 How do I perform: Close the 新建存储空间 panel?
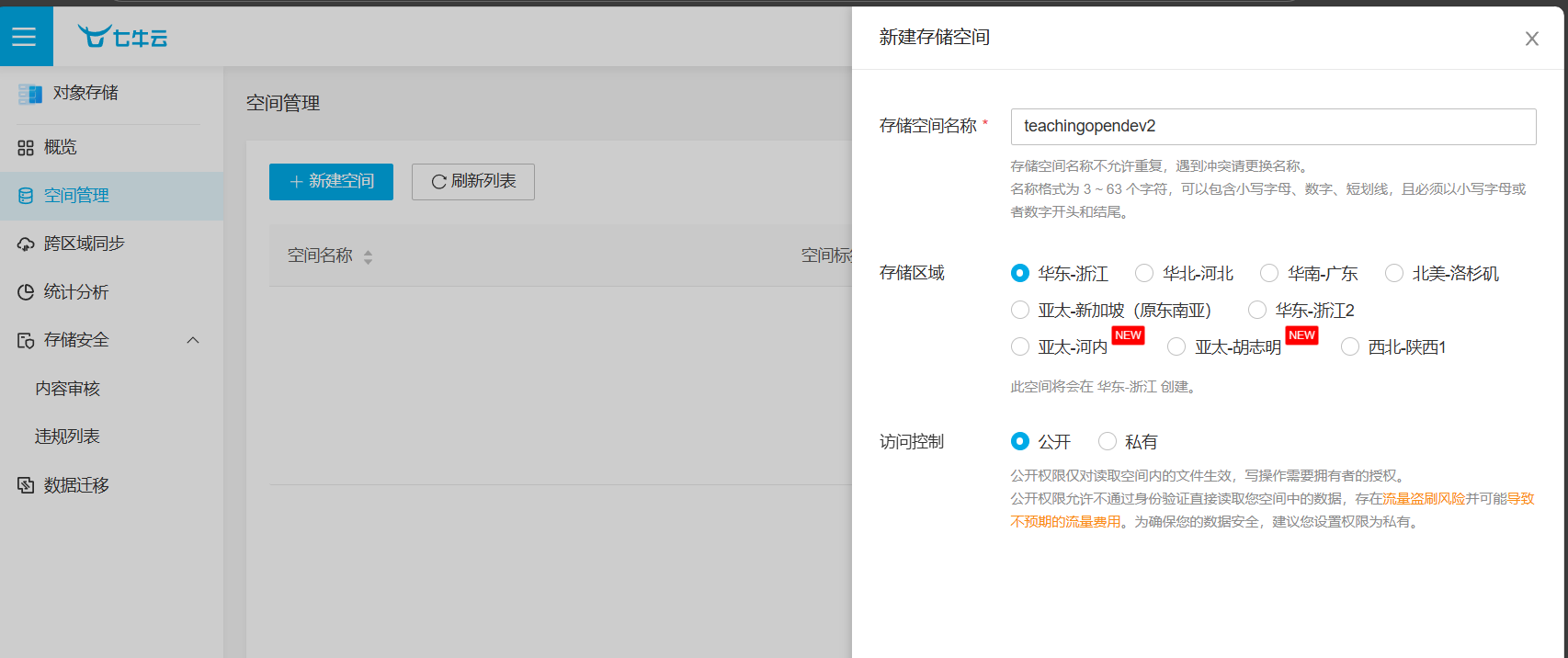(1531, 39)
